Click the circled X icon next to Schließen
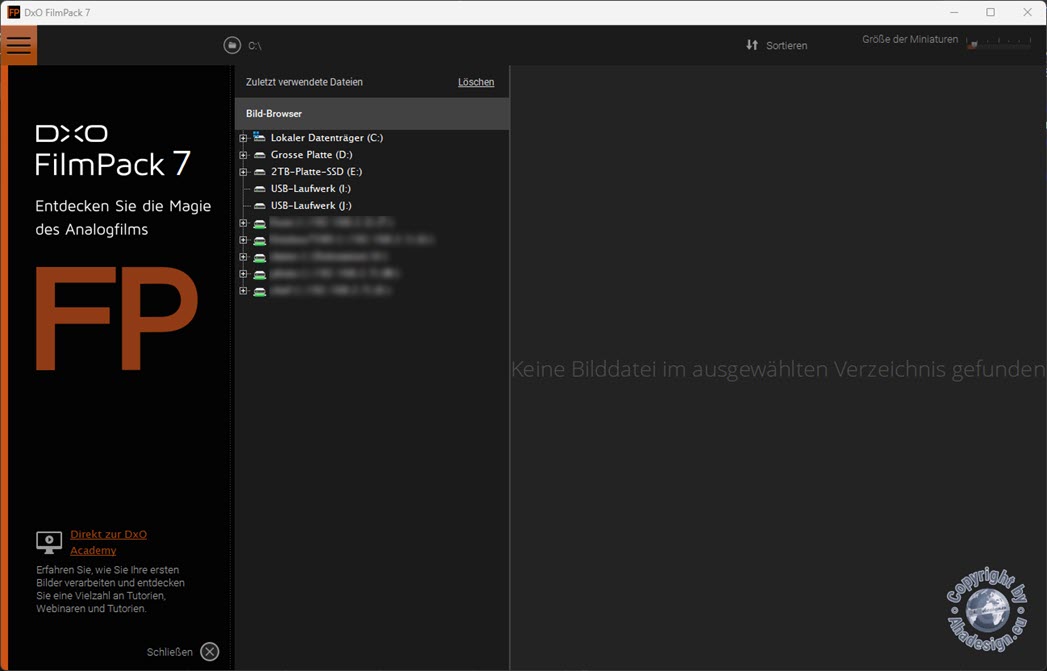 pyautogui.click(x=210, y=652)
